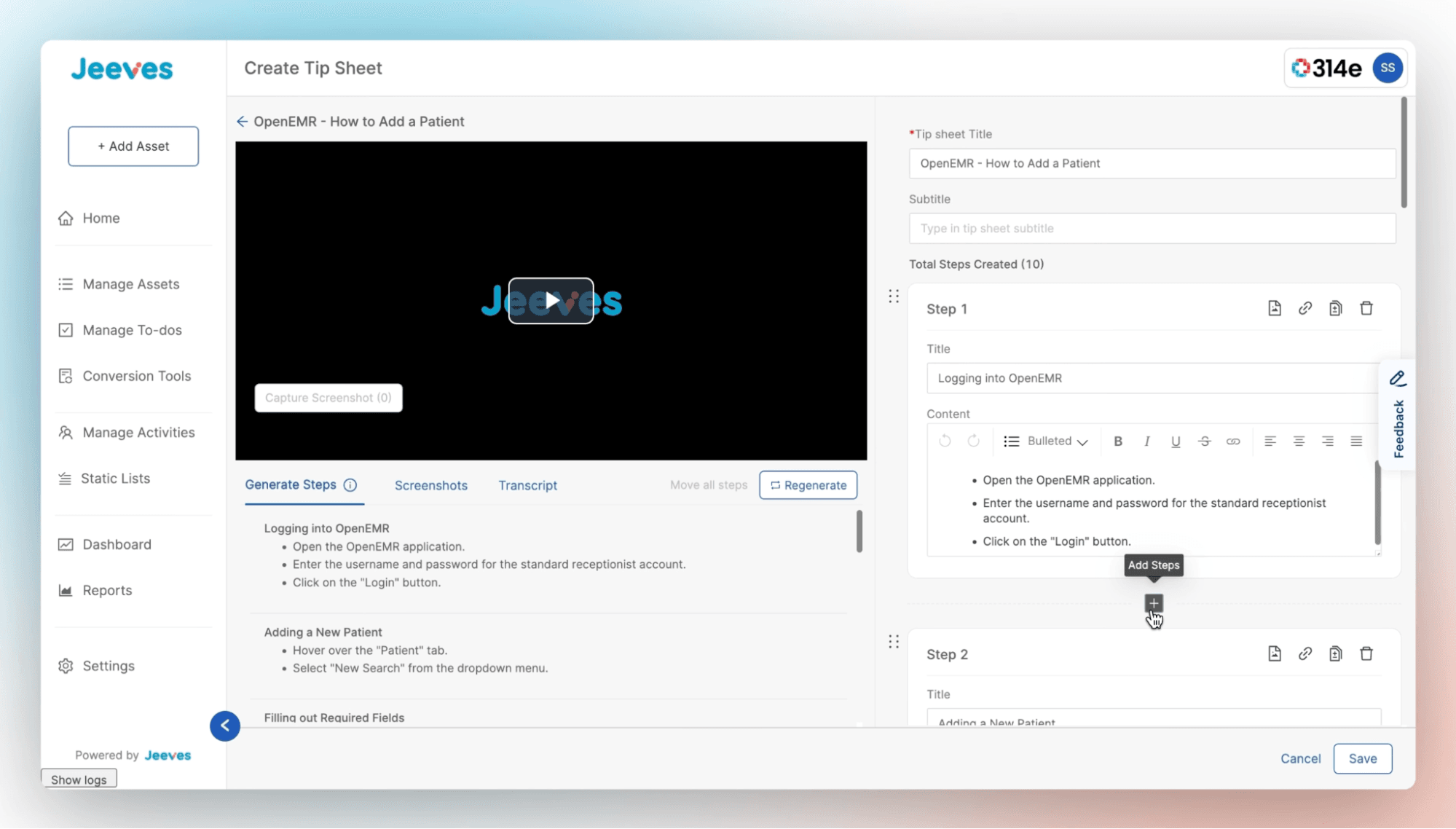Click the + Add Asset button
The image size is (1456, 829).
133,146
